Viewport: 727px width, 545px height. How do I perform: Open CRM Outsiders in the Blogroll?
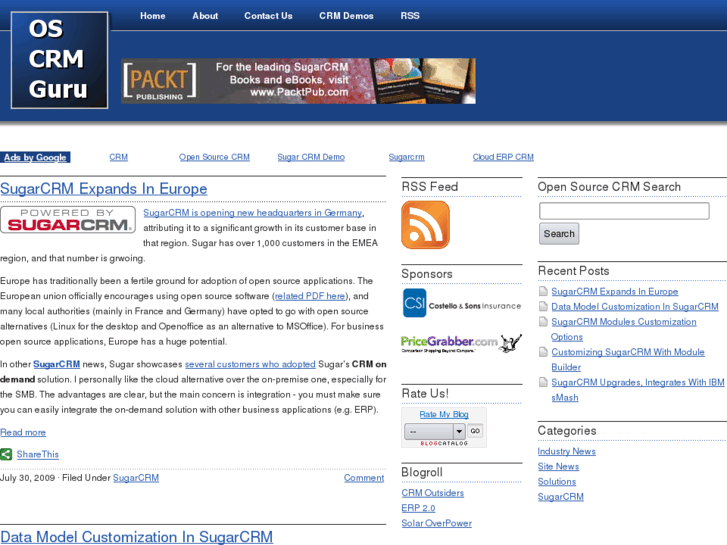pos(433,493)
